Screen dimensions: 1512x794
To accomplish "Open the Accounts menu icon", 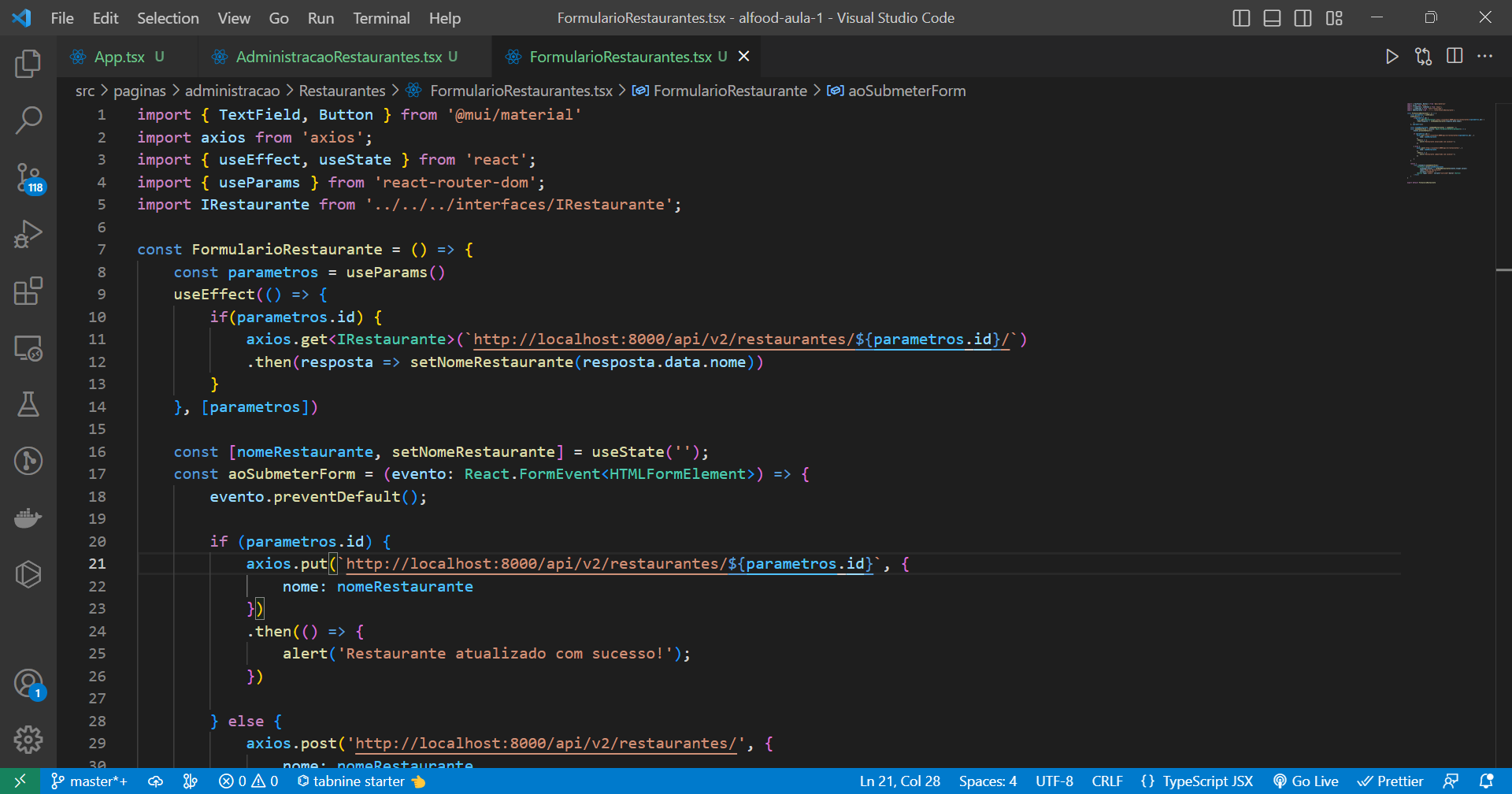I will coord(28,683).
